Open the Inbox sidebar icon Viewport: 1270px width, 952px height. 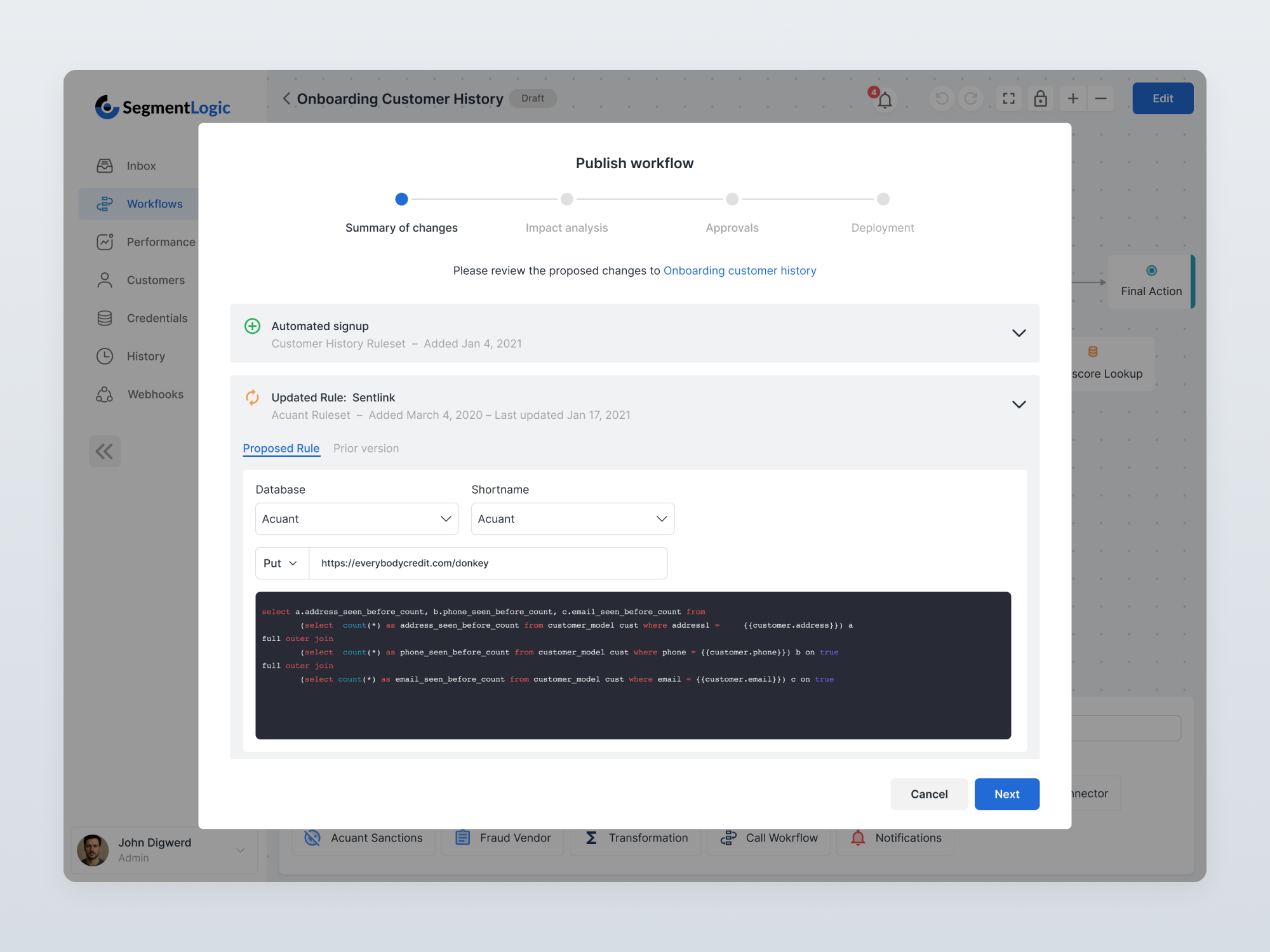[x=105, y=166]
